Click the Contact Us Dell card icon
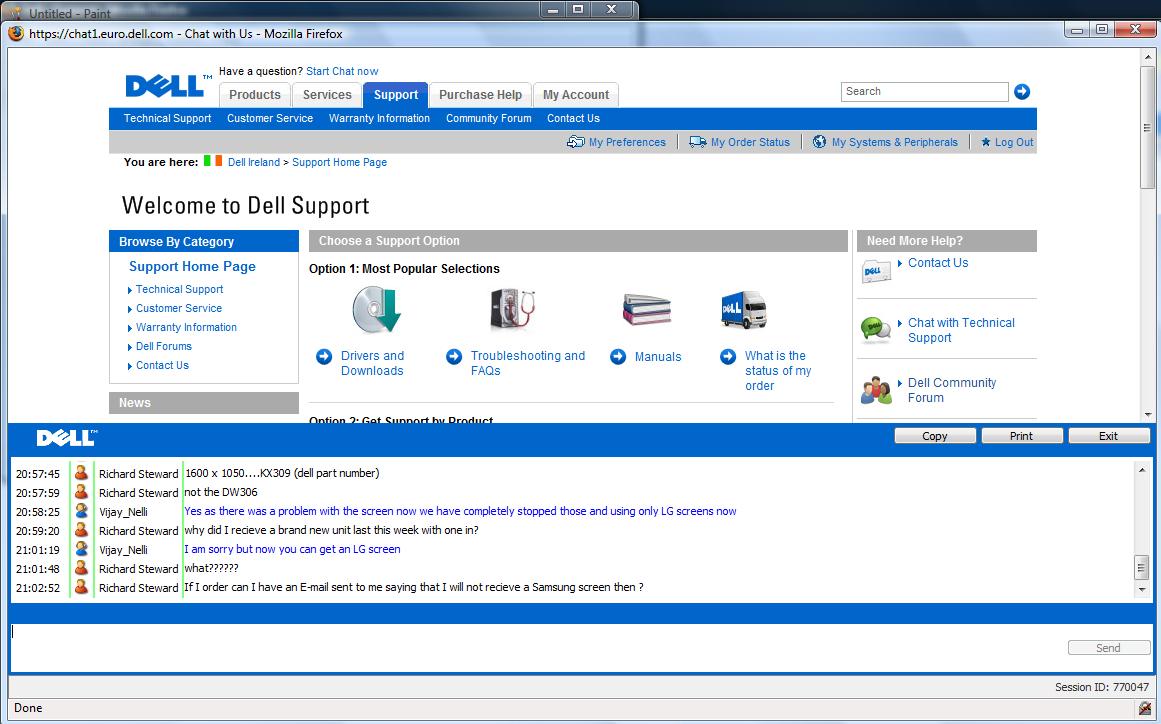The image size is (1161, 724). click(876, 271)
